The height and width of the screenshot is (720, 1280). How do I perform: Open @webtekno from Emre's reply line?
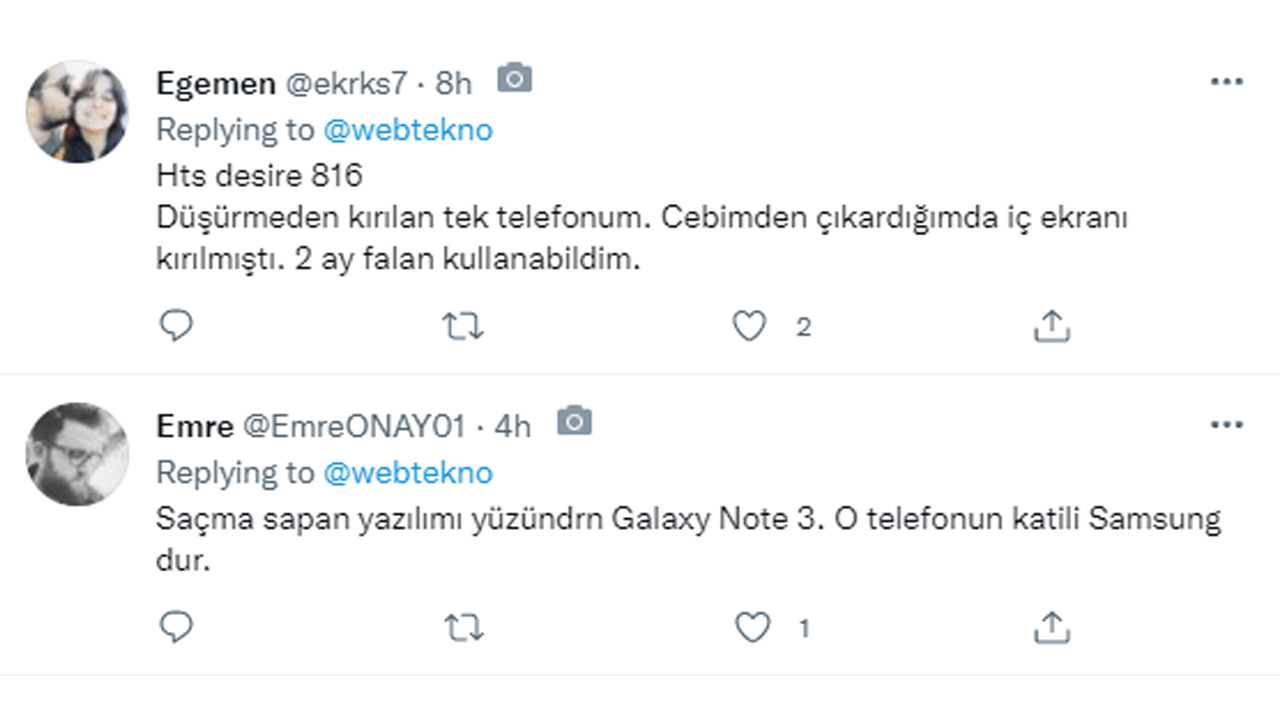[410, 473]
